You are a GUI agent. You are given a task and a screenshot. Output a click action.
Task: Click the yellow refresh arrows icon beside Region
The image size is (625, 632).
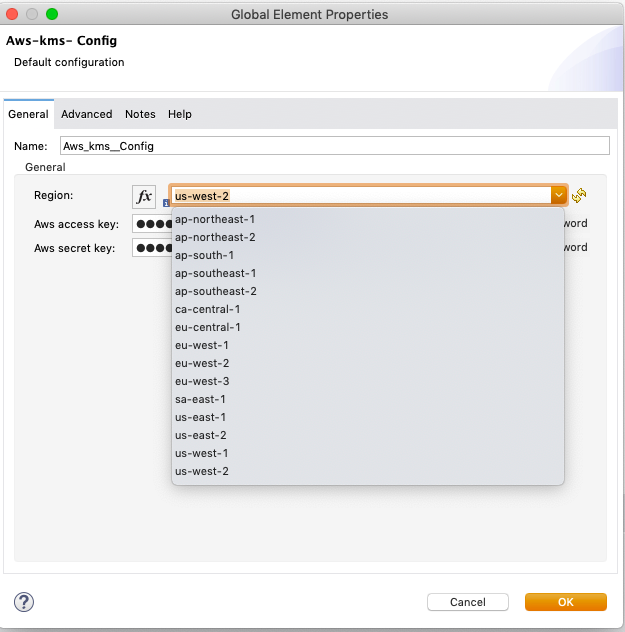(579, 195)
